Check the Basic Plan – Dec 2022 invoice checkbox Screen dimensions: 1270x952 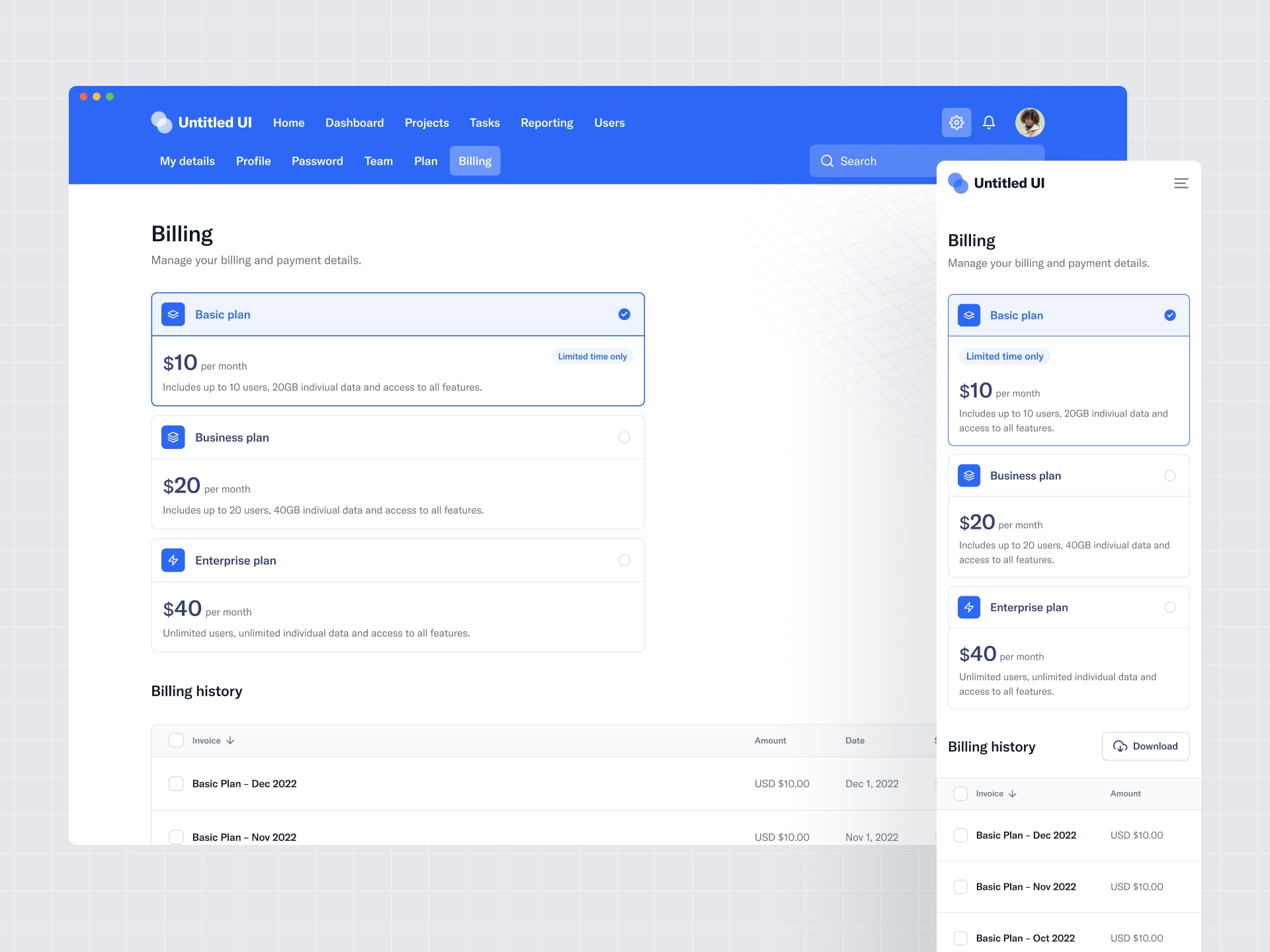176,783
